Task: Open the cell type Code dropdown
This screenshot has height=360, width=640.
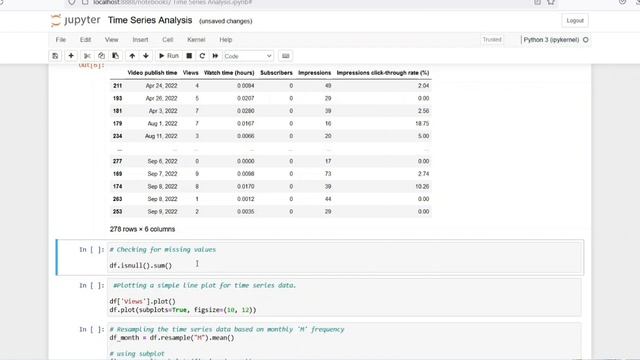Action: pos(248,56)
